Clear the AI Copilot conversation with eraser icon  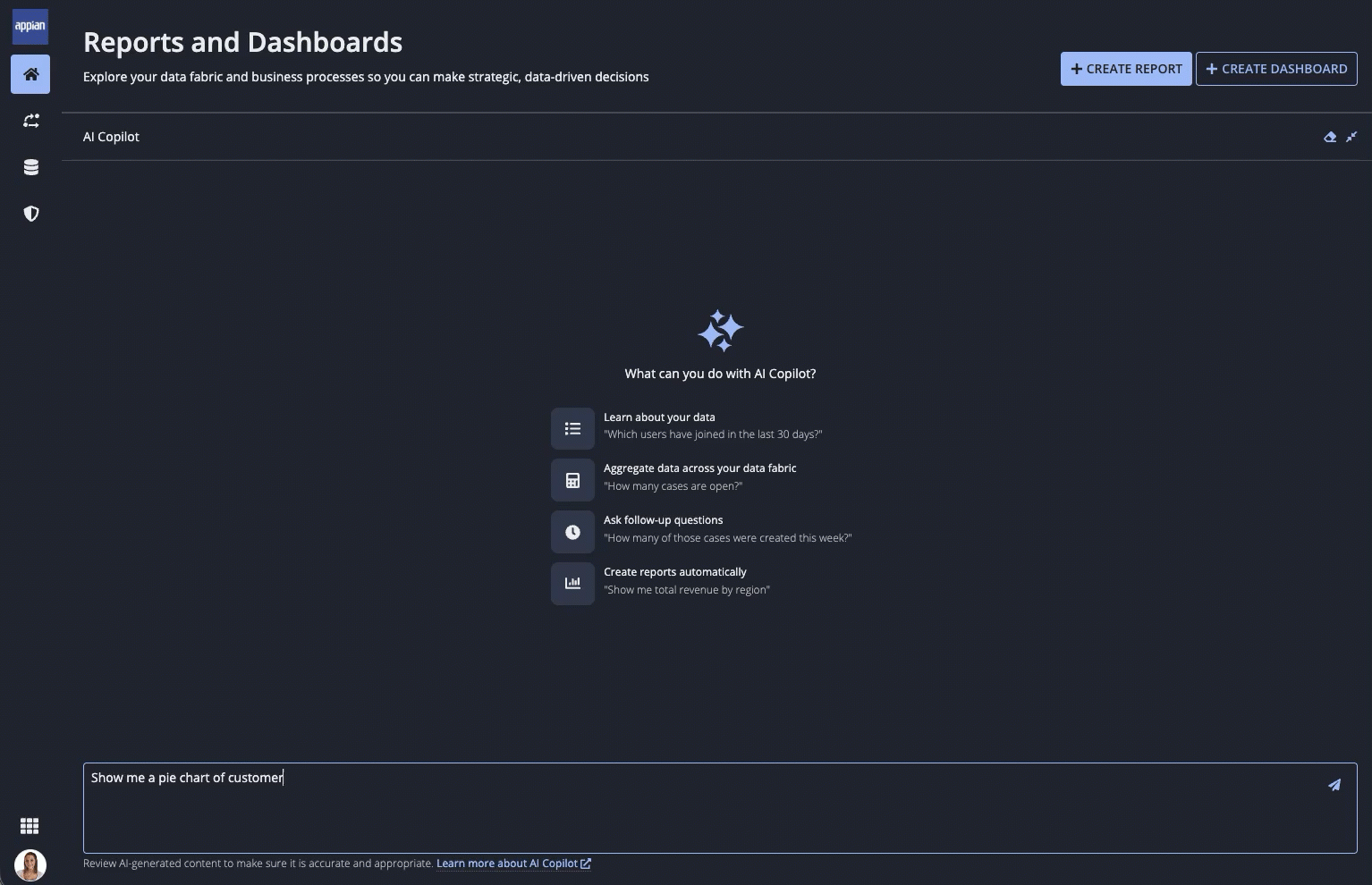point(1330,137)
